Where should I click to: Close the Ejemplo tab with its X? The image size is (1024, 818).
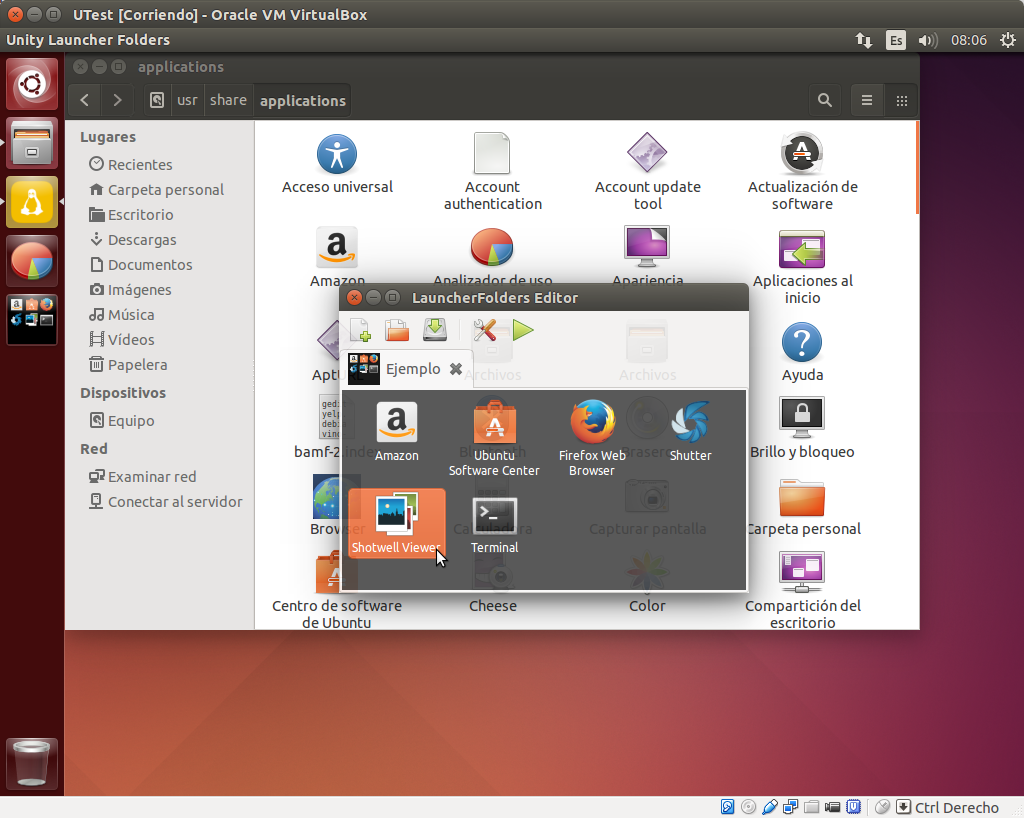click(456, 369)
